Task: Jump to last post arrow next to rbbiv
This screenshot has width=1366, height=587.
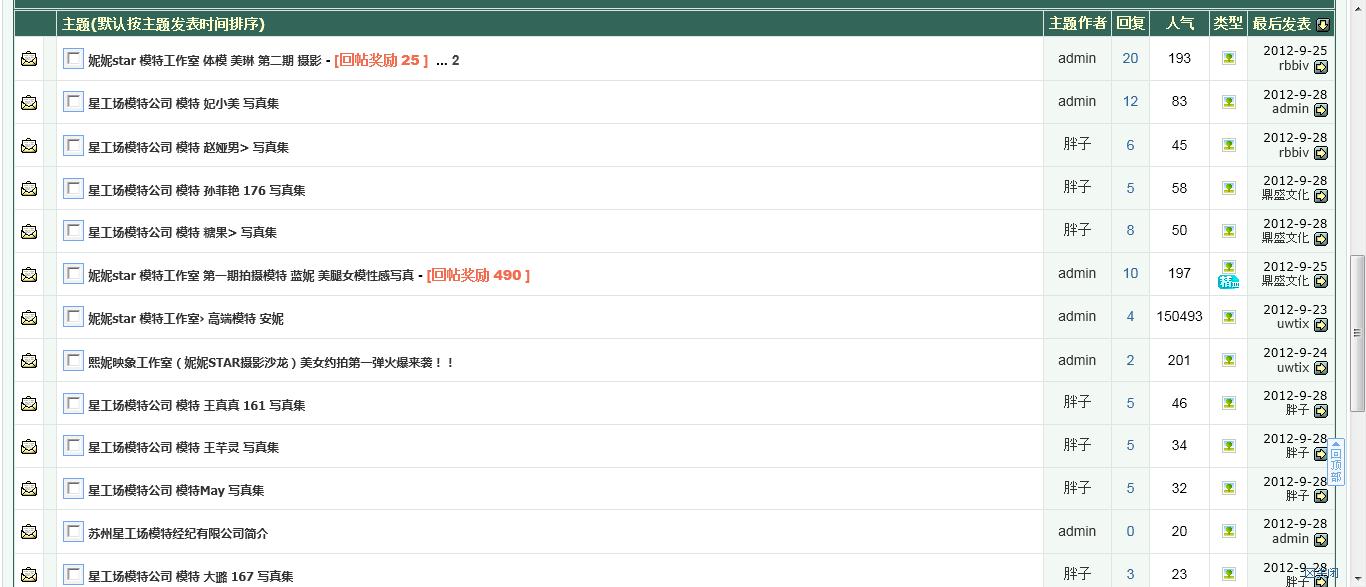Action: click(1322, 66)
